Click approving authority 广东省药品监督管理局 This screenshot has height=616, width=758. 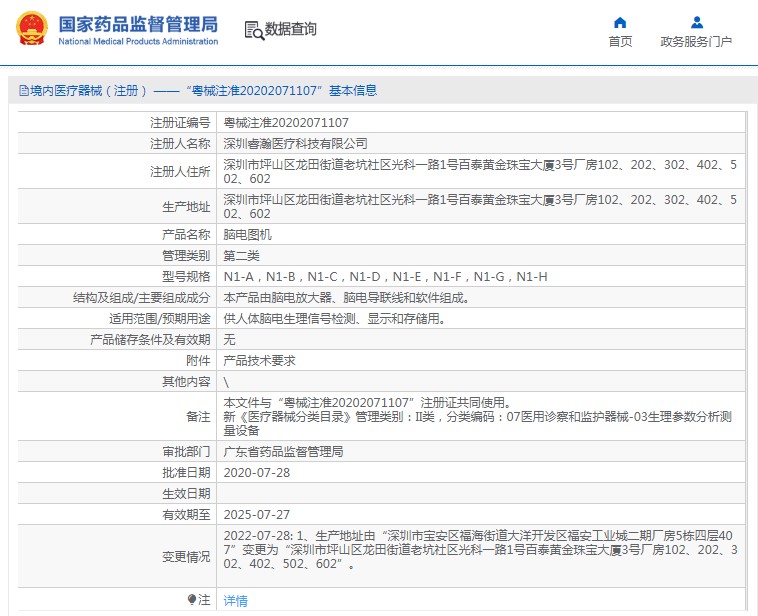tap(283, 452)
